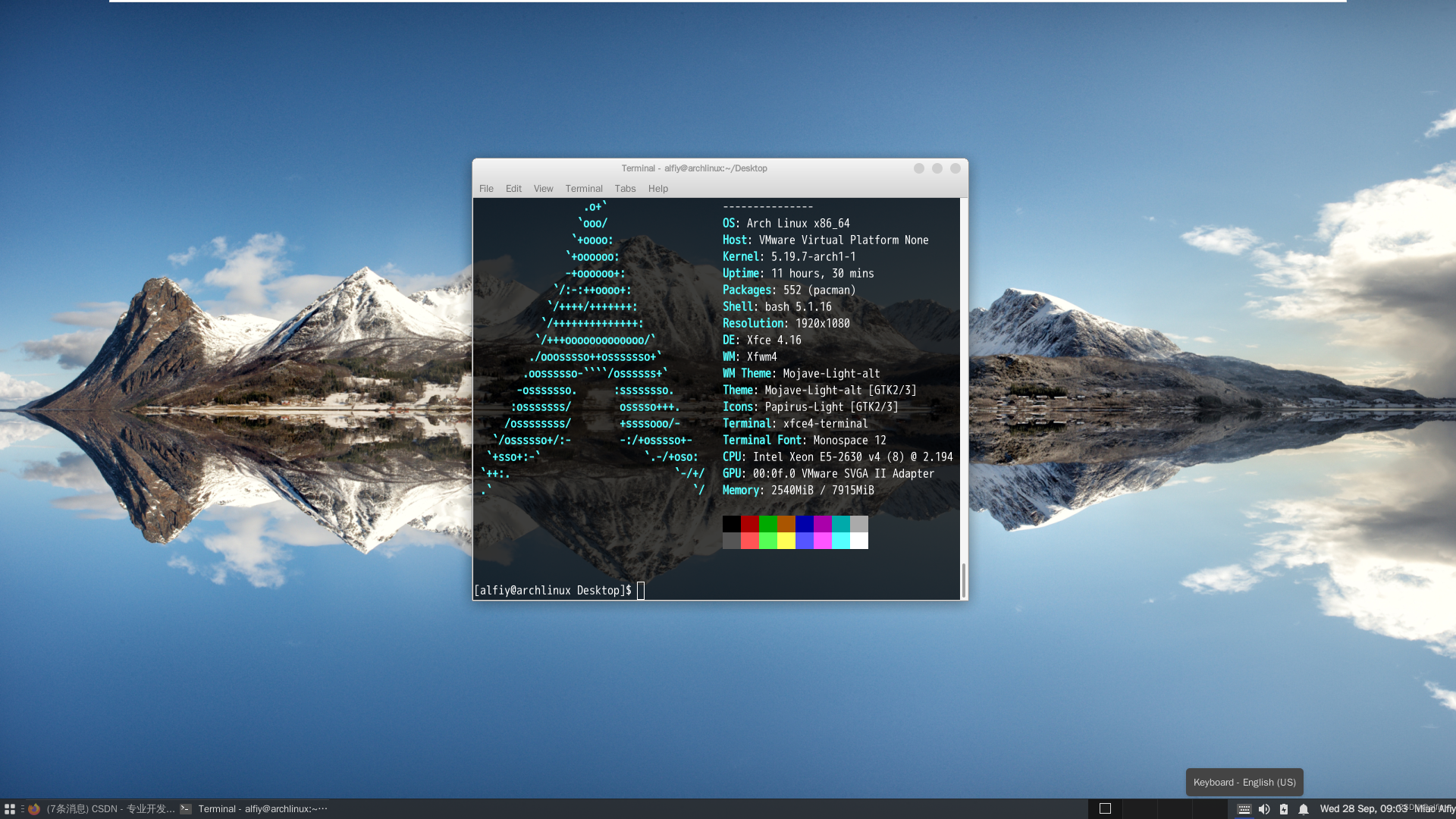Click the 'Kernel: 5.19.7-arch1-1' line
Image resolution: width=1456 pixels, height=819 pixels.
tap(789, 256)
